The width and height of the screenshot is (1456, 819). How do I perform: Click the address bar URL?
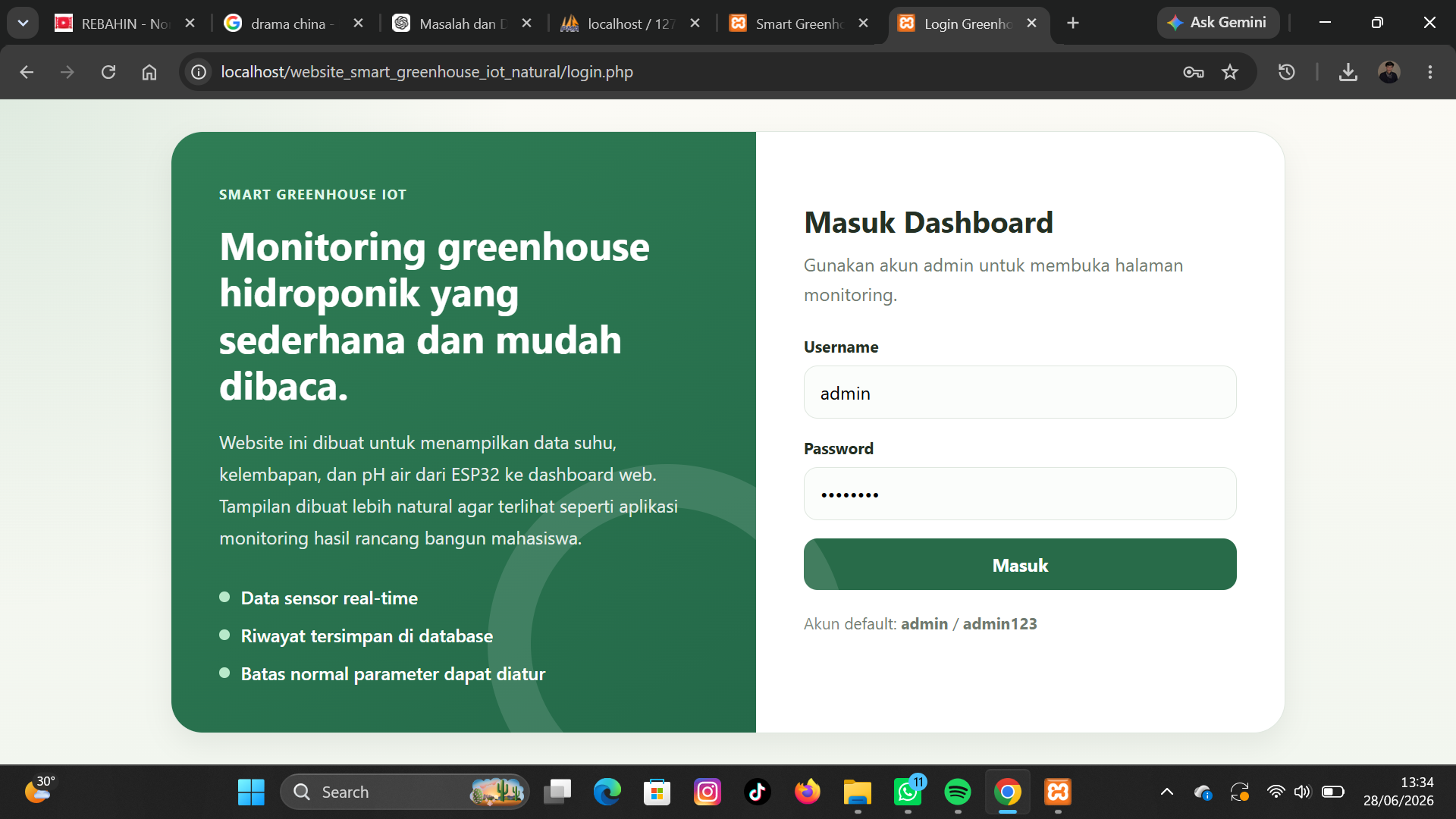427,72
